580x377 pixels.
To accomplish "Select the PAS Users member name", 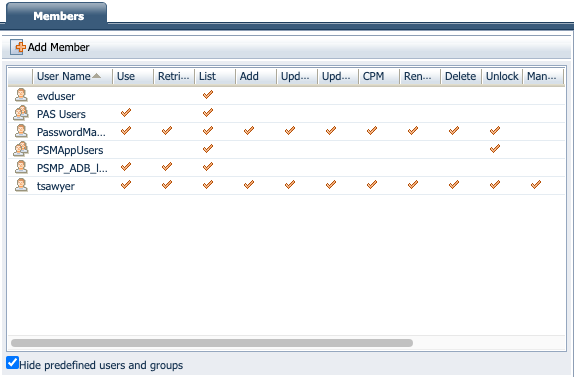I will [61, 114].
